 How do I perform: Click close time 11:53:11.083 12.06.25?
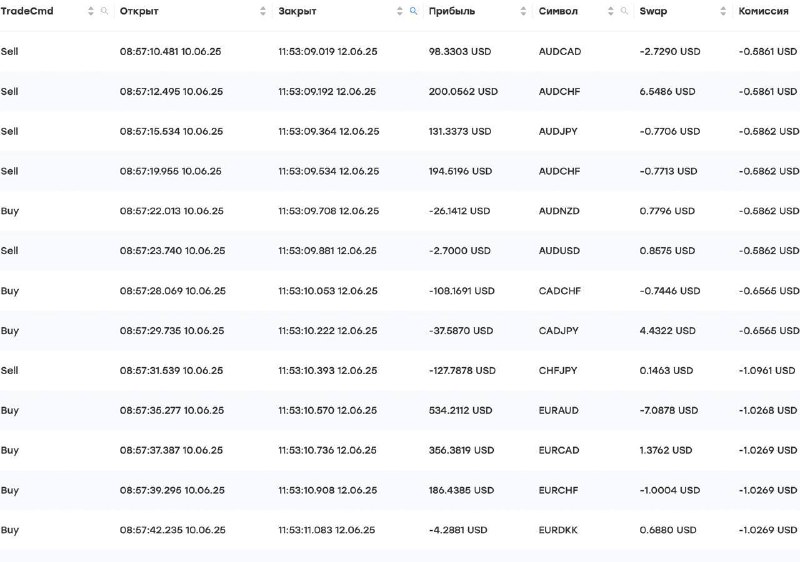(x=327, y=530)
